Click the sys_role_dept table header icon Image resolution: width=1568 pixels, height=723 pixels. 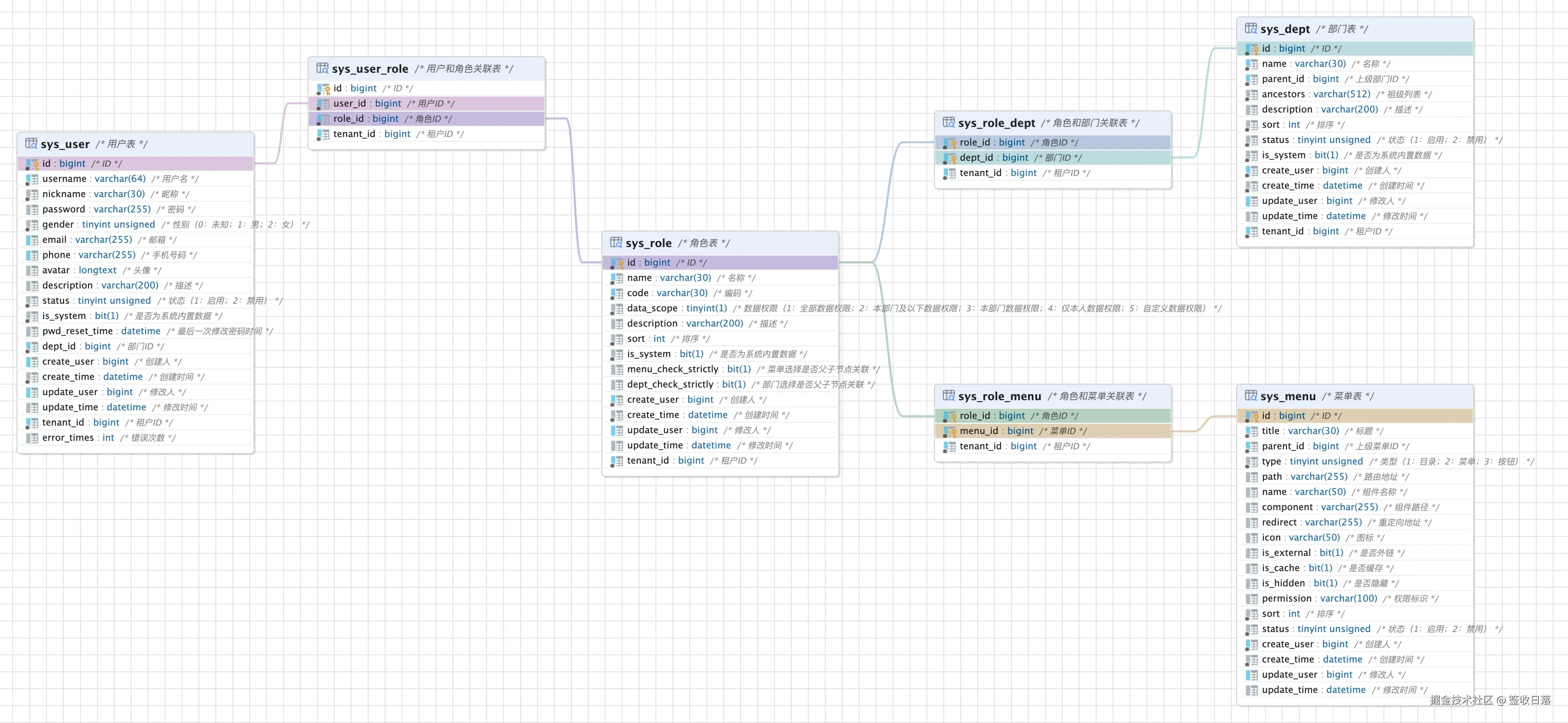[x=949, y=122]
